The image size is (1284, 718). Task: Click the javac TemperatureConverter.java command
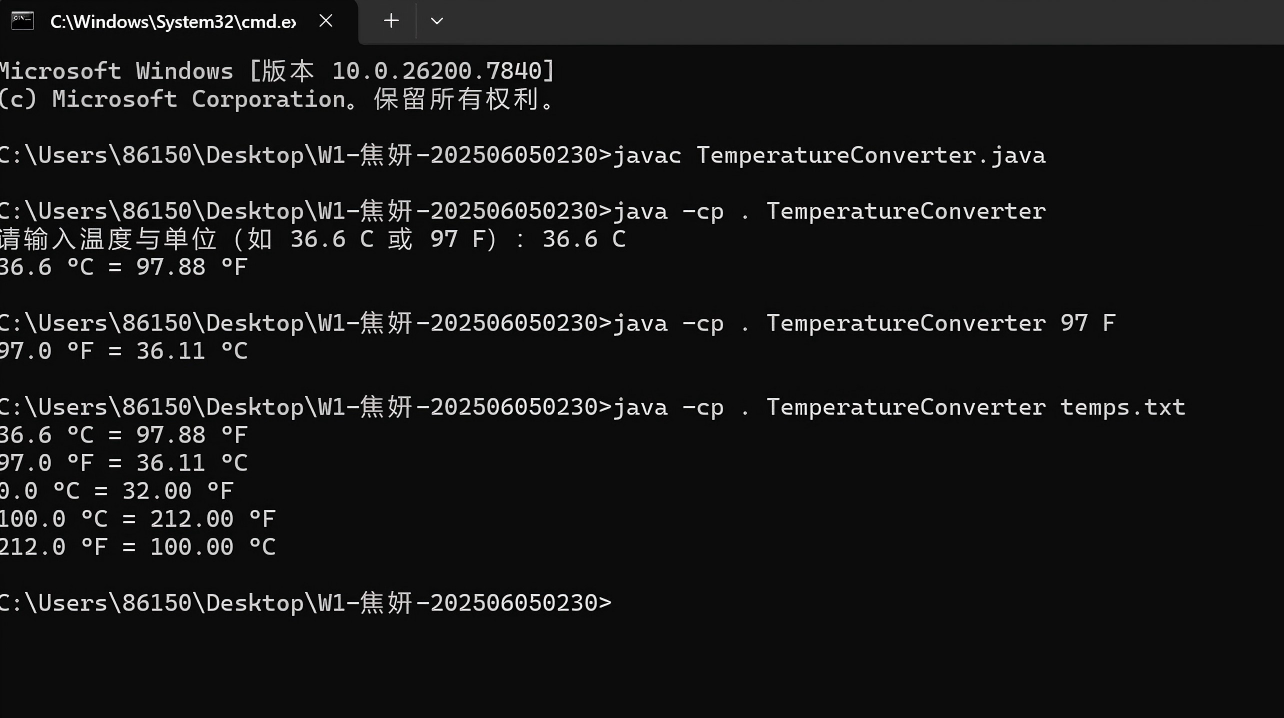click(x=829, y=155)
